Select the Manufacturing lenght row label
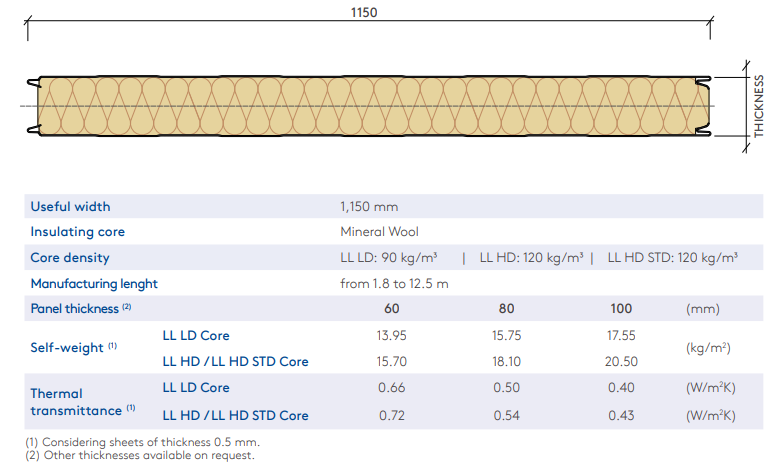784x468 pixels. [x=94, y=284]
